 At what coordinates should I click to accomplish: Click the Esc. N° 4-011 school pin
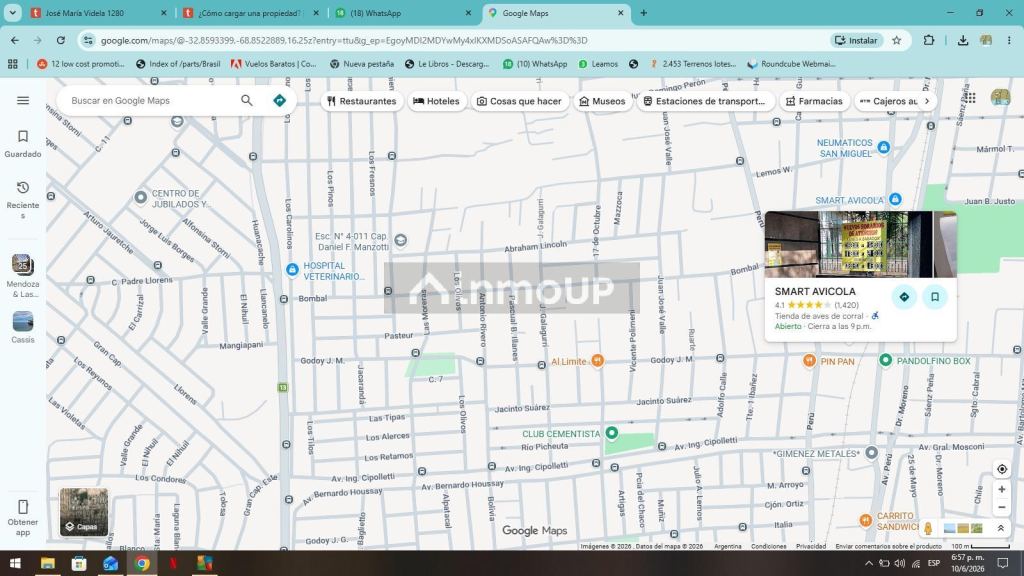(x=400, y=240)
